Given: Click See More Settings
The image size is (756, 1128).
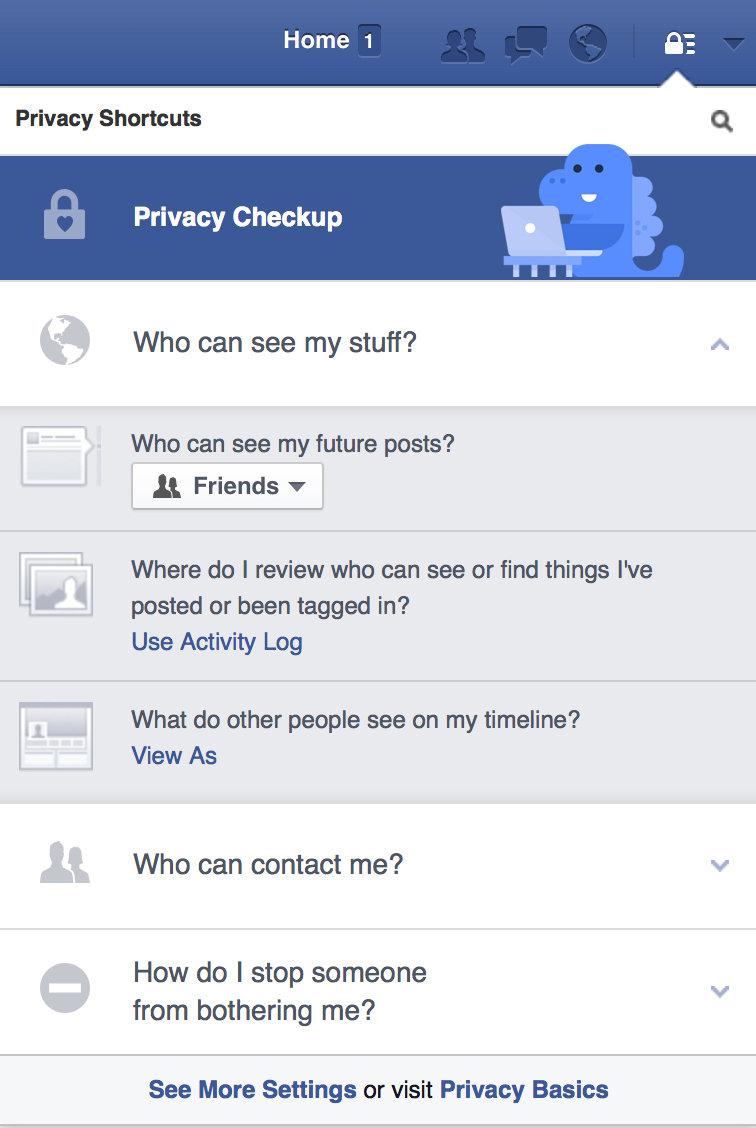Looking at the screenshot, I should [250, 1090].
